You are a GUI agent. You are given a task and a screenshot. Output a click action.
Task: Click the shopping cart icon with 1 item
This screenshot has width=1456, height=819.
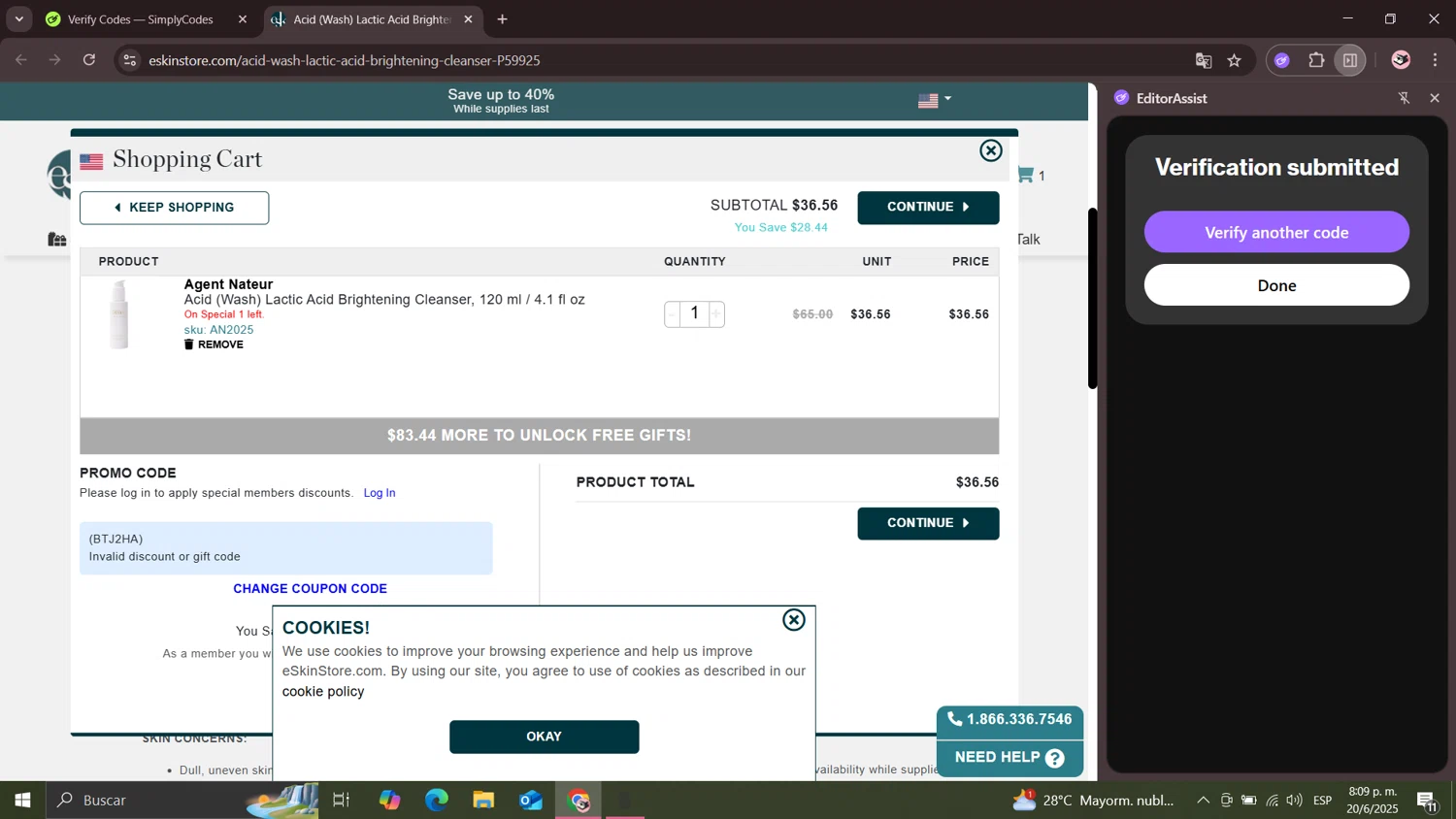(1025, 175)
